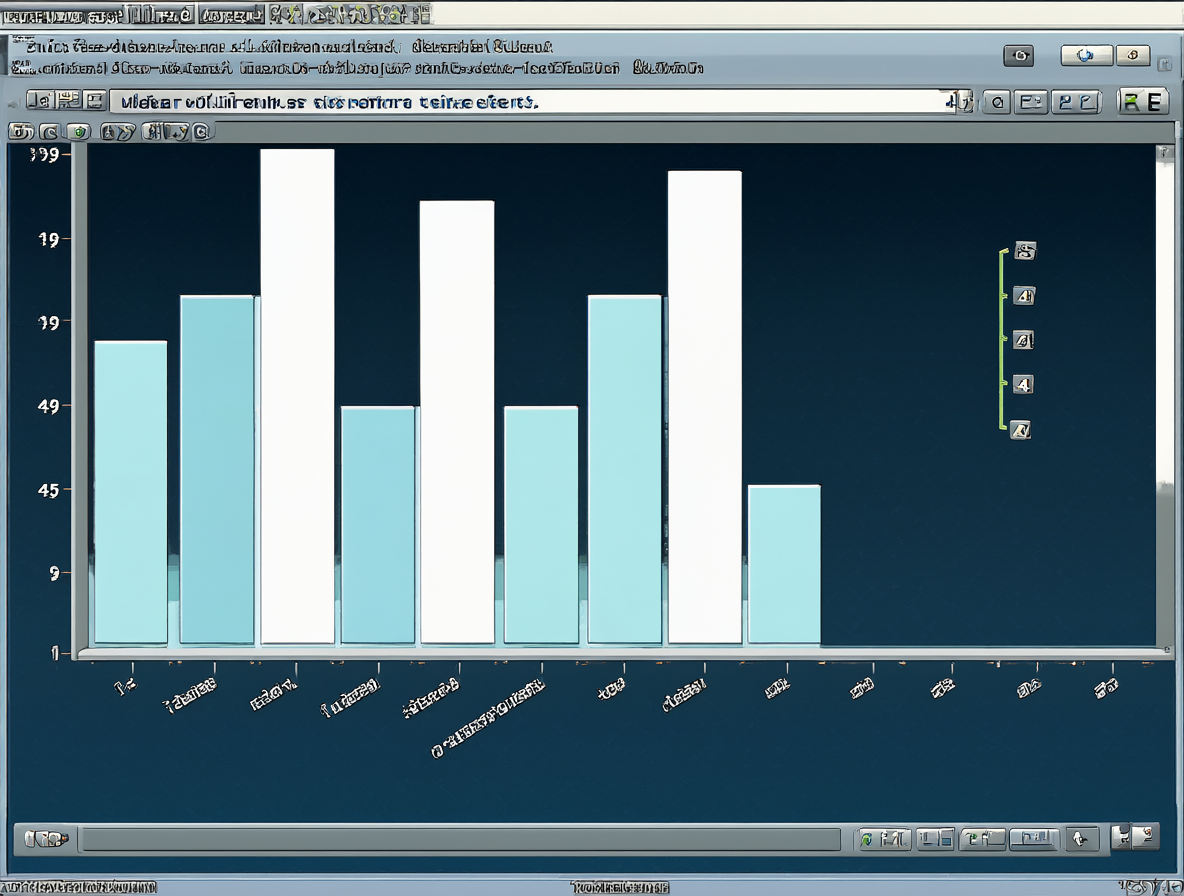Click the arrow pointer button in the bottom toolbar
The width and height of the screenshot is (1184, 896).
tap(1081, 839)
